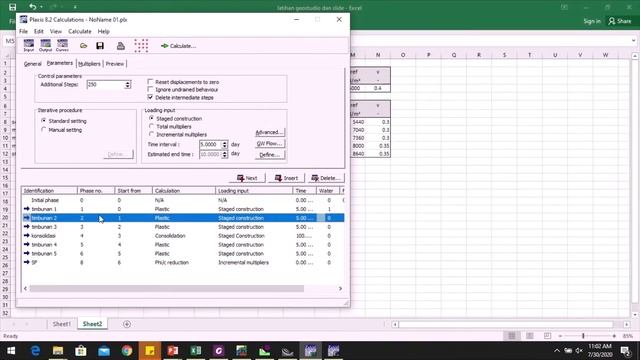This screenshot has width=640, height=360.
Task: Click the Time interval value field
Action: pyautogui.click(x=210, y=144)
